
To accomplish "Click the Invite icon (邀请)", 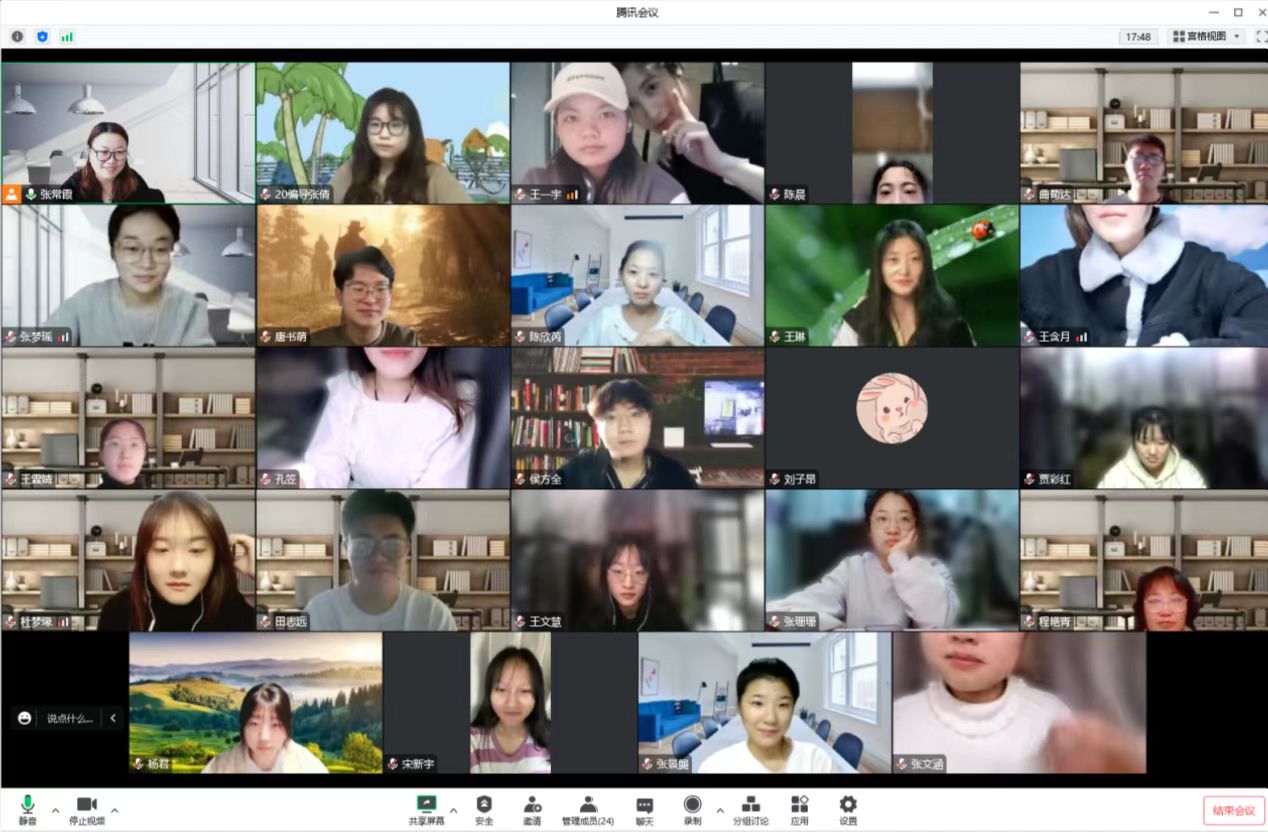I will [x=532, y=808].
